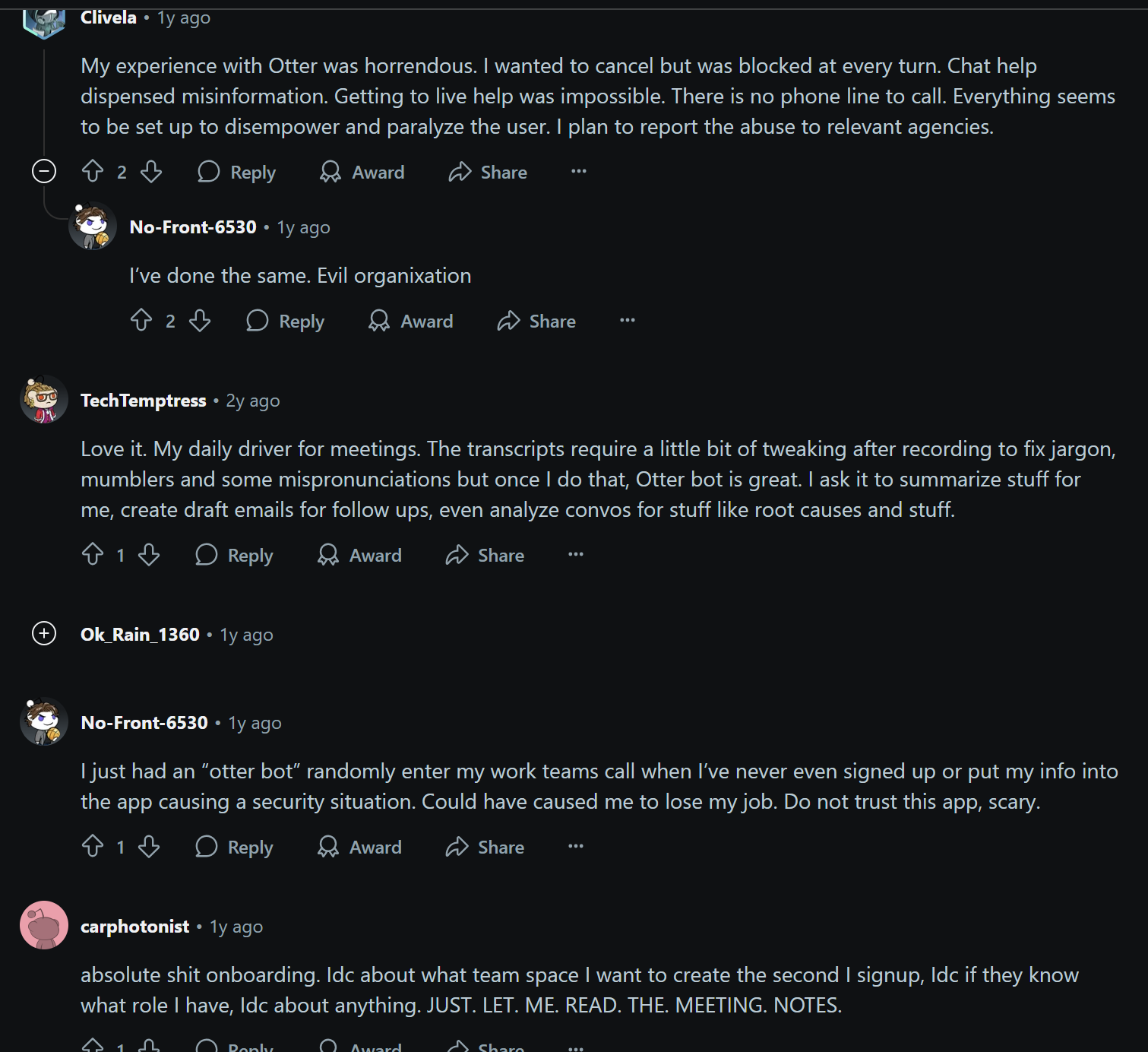Share the "Evil organixation" reply

coord(536,321)
